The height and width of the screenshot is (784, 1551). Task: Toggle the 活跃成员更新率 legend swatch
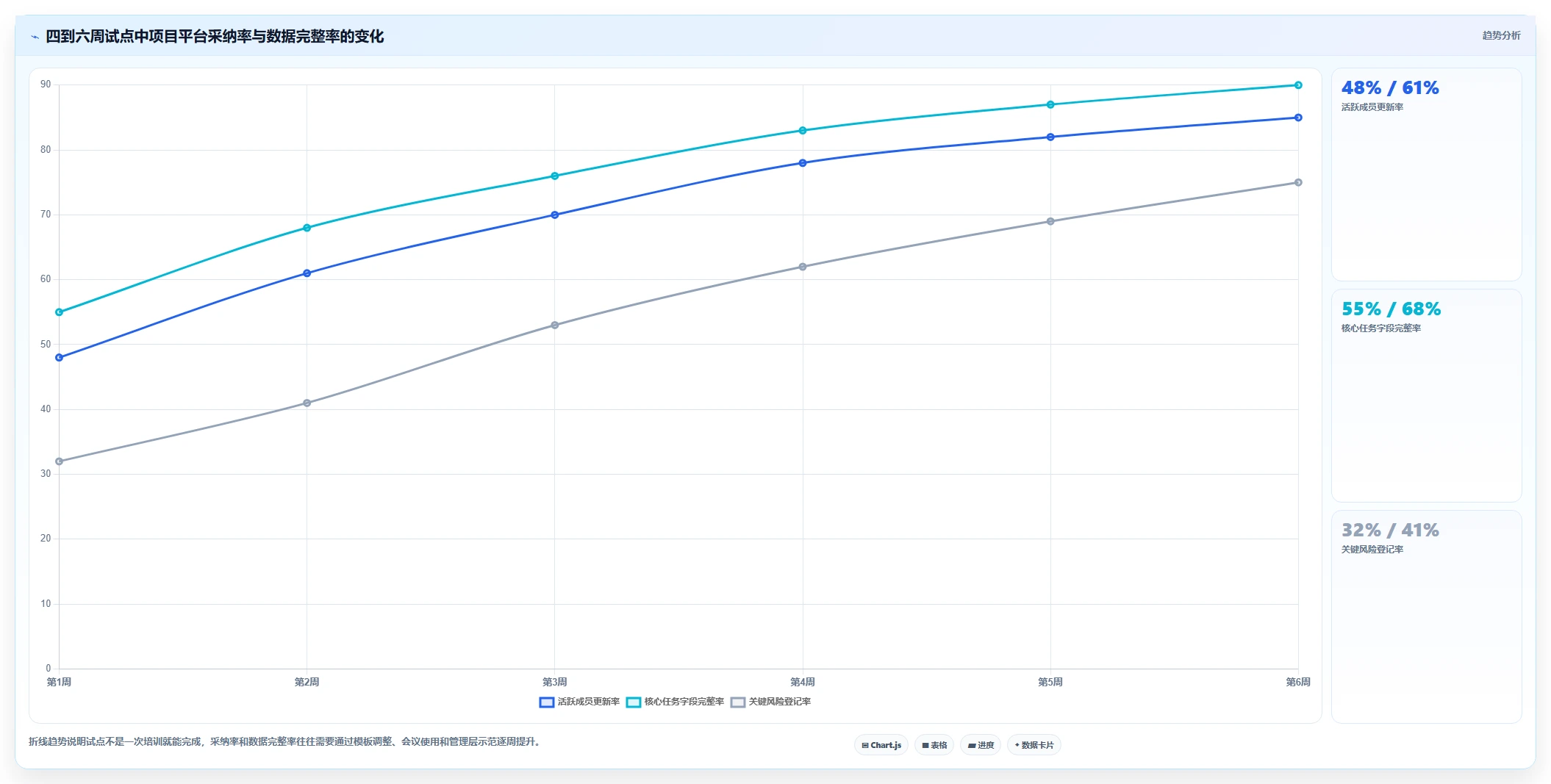click(547, 702)
